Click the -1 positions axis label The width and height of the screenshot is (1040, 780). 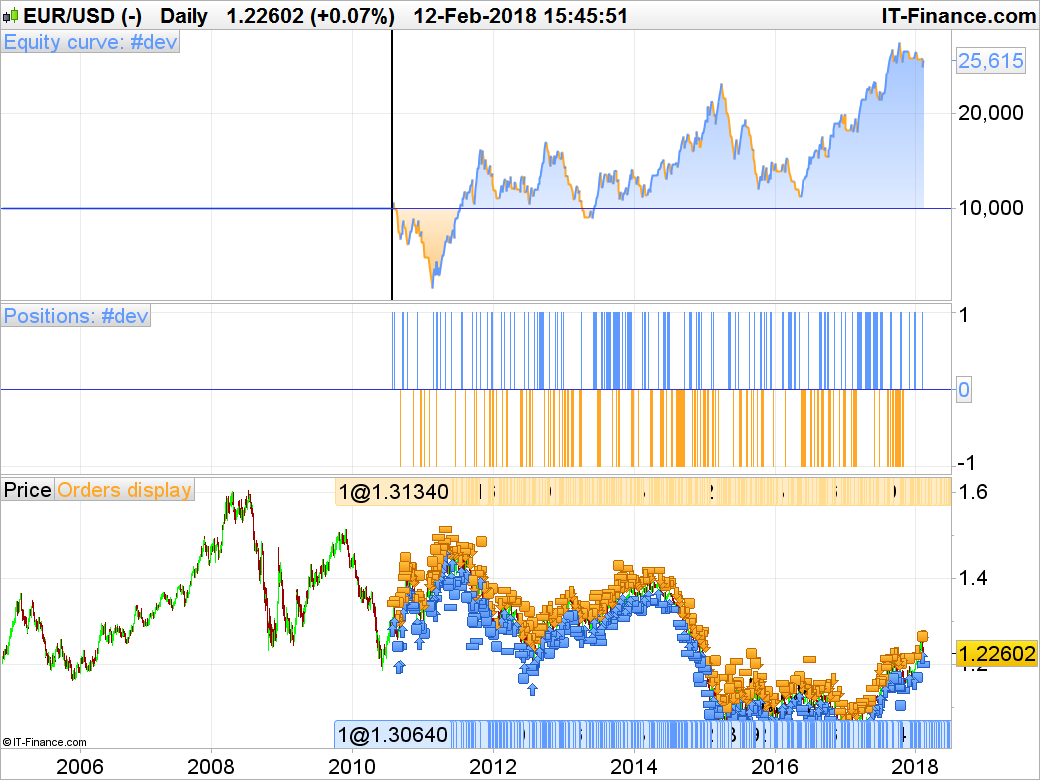coord(967,462)
